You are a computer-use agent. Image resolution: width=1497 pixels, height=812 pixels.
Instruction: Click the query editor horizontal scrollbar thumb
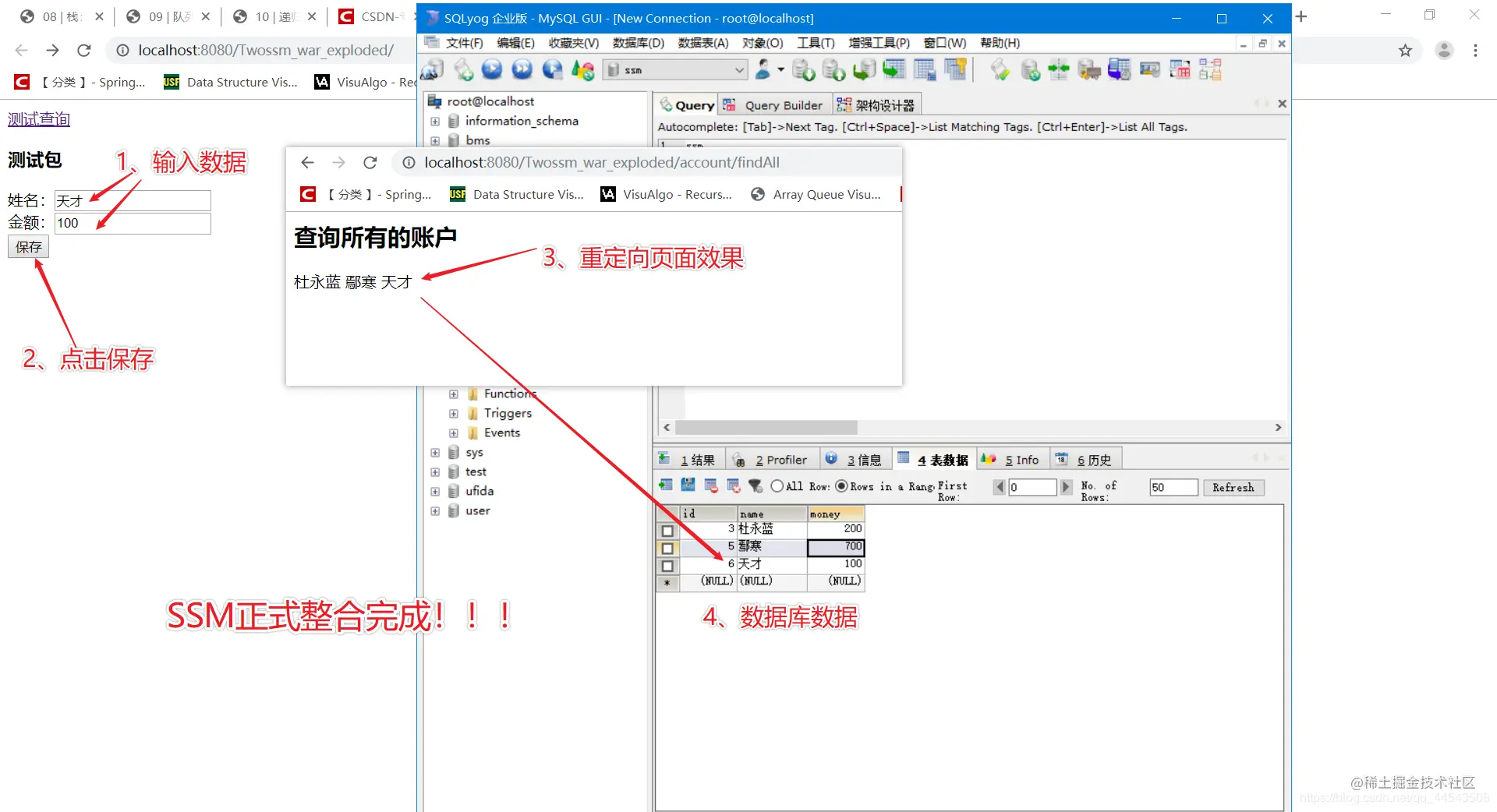[766, 427]
